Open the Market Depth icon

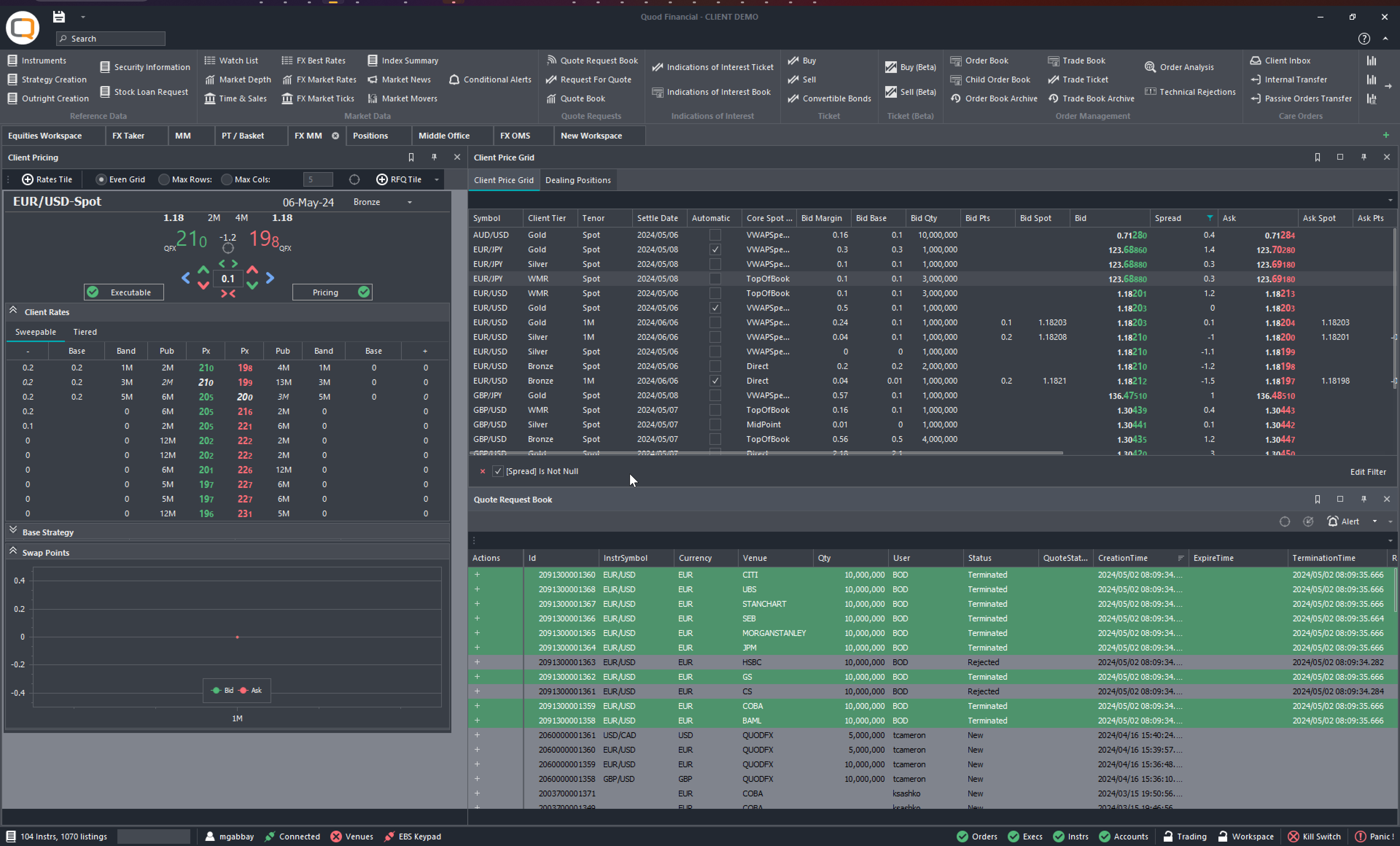click(210, 79)
